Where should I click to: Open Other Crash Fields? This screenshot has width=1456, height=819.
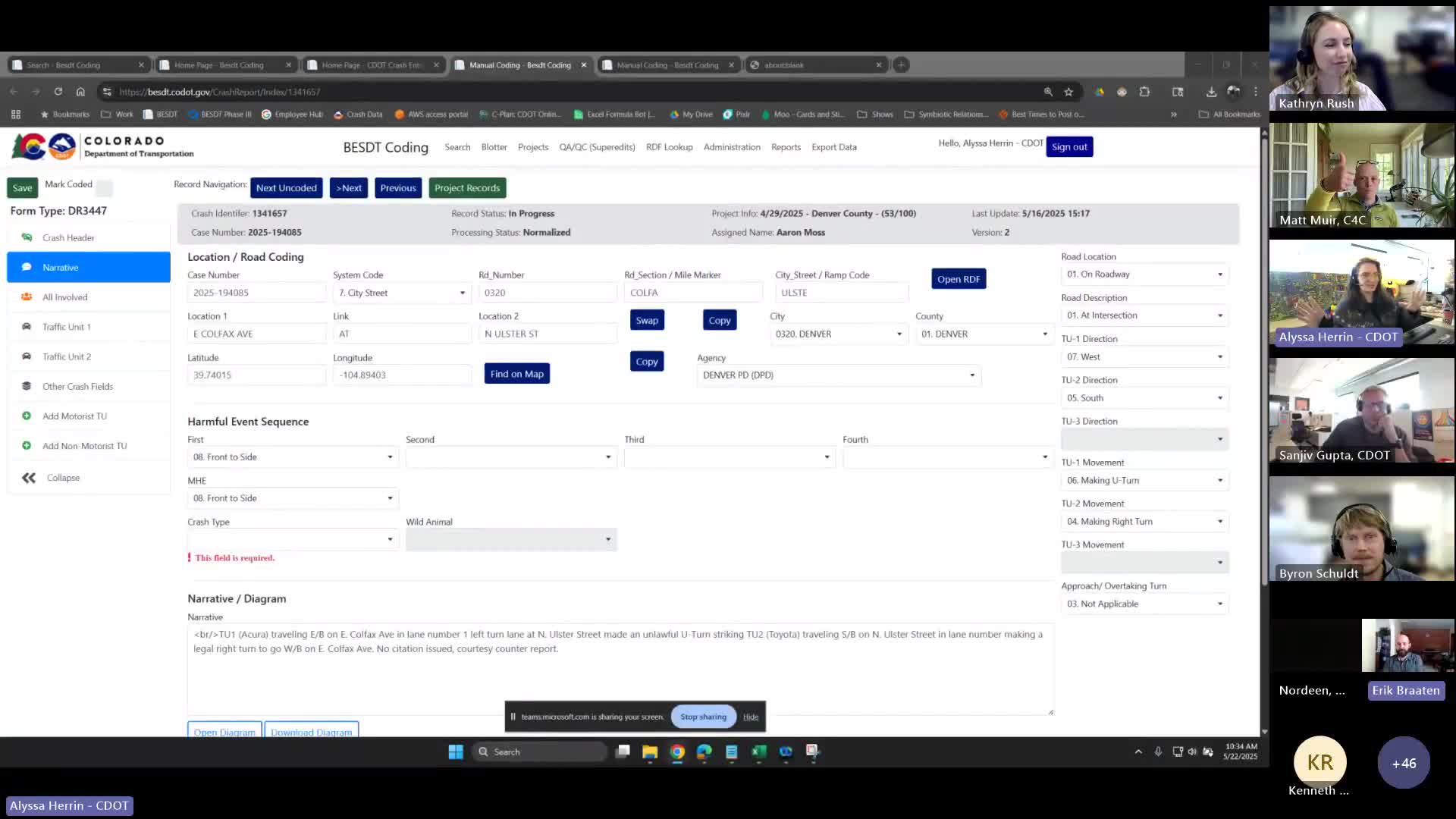77,386
